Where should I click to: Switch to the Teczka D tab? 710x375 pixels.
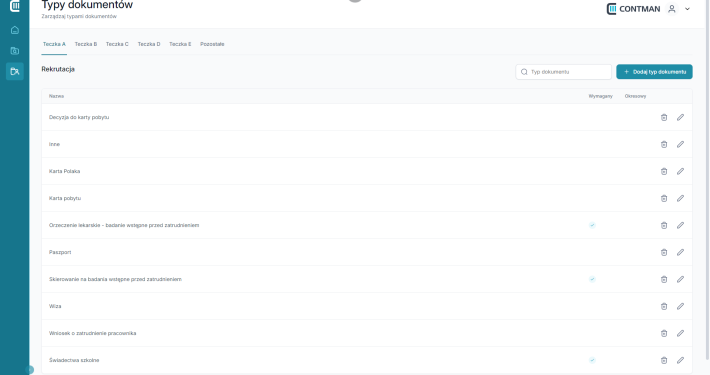point(149,44)
